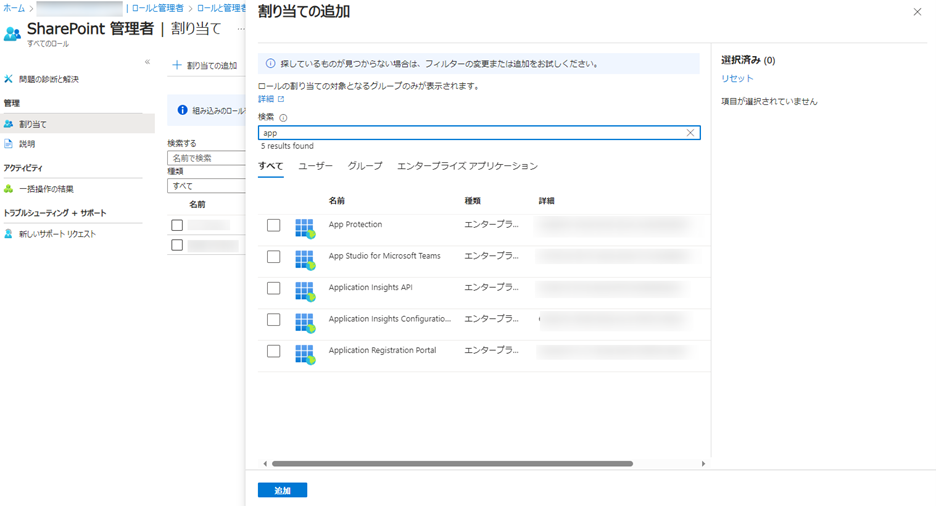936x506 pixels.
Task: Close the 割り当ての追加 panel
Action: [917, 12]
